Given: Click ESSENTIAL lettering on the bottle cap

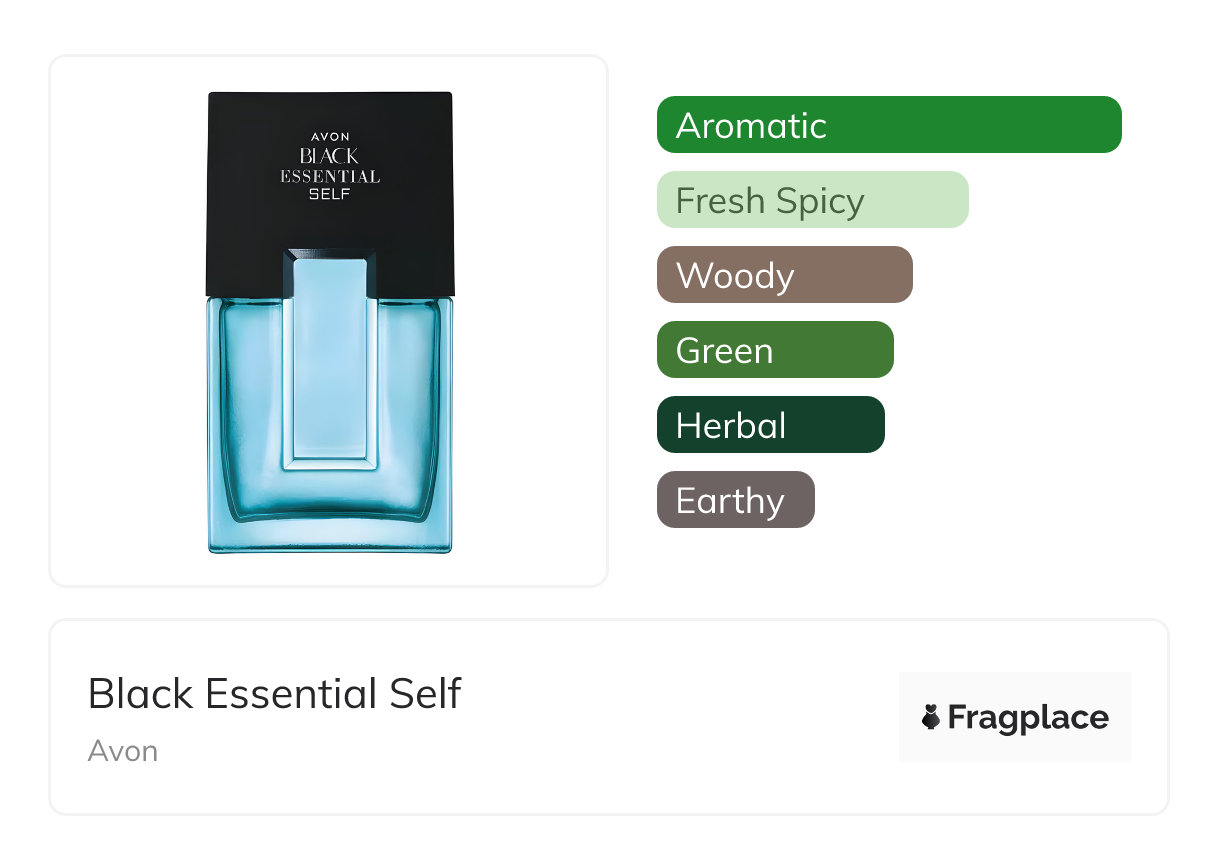Looking at the screenshot, I should [x=330, y=177].
